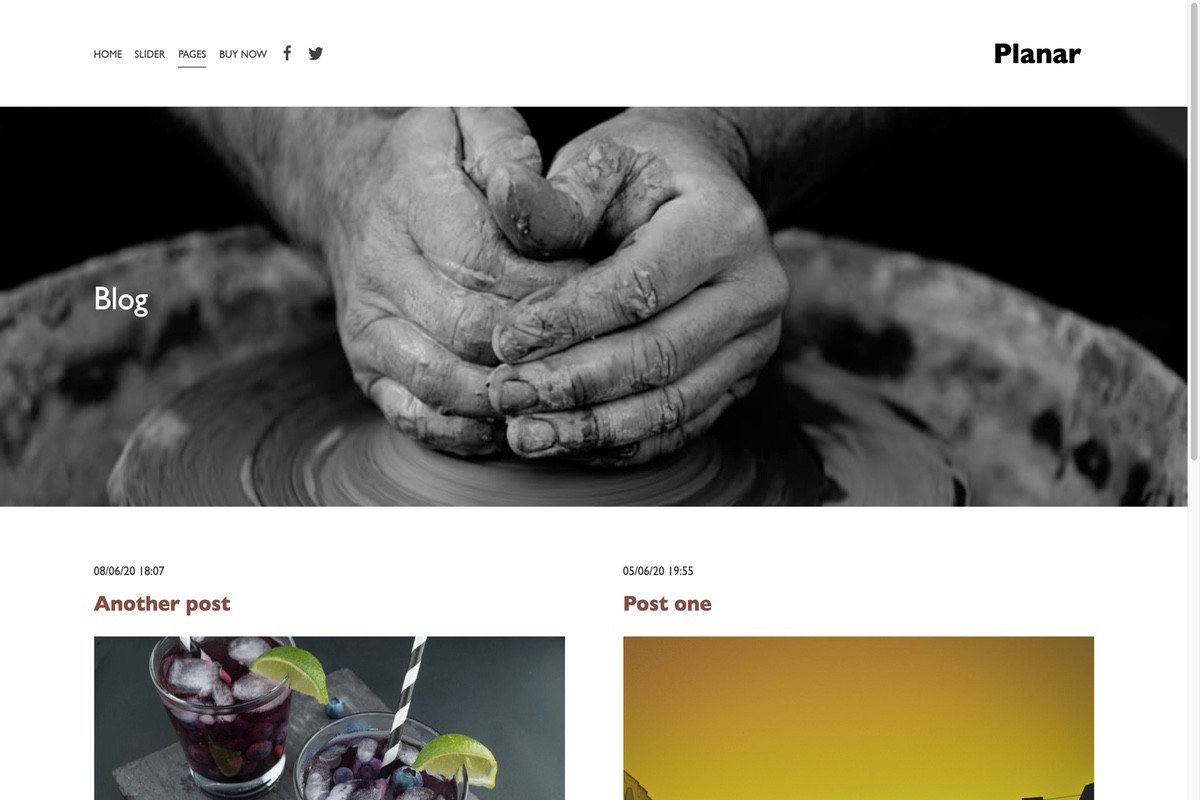This screenshot has width=1200, height=800.
Task: Open the SLIDER menu item
Action: (x=150, y=54)
